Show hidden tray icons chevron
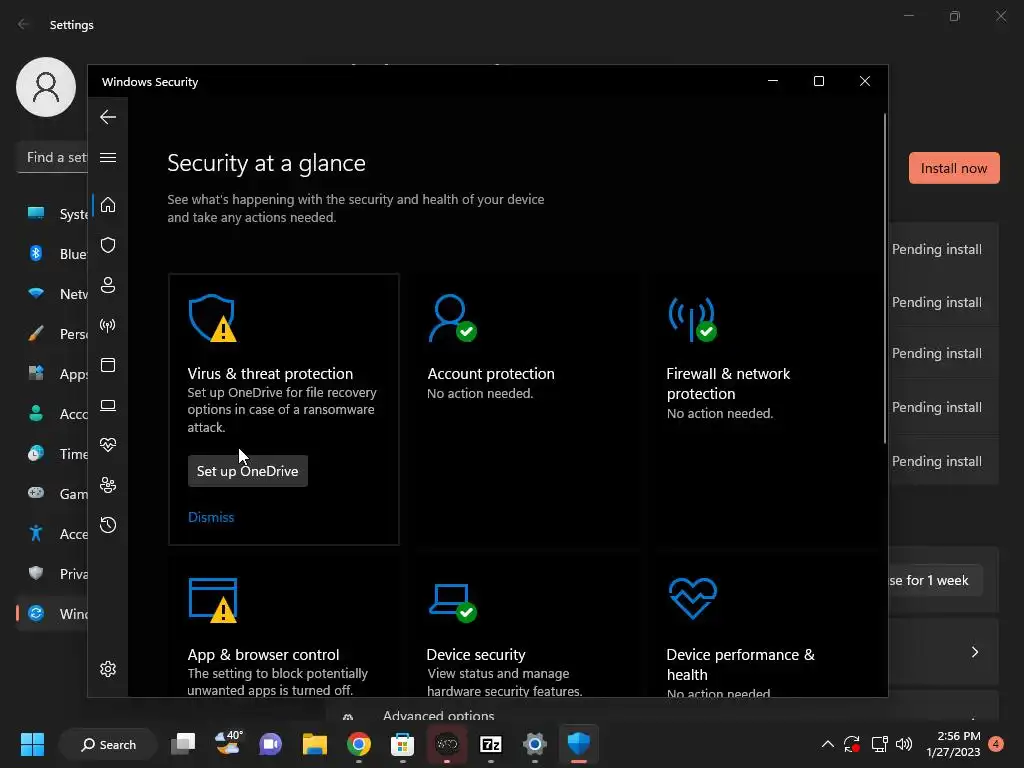1024x768 pixels. pos(827,744)
